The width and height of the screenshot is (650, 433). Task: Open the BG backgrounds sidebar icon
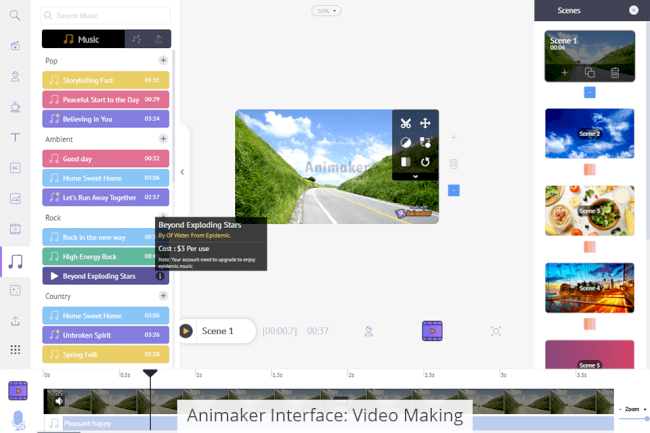[x=15, y=168]
